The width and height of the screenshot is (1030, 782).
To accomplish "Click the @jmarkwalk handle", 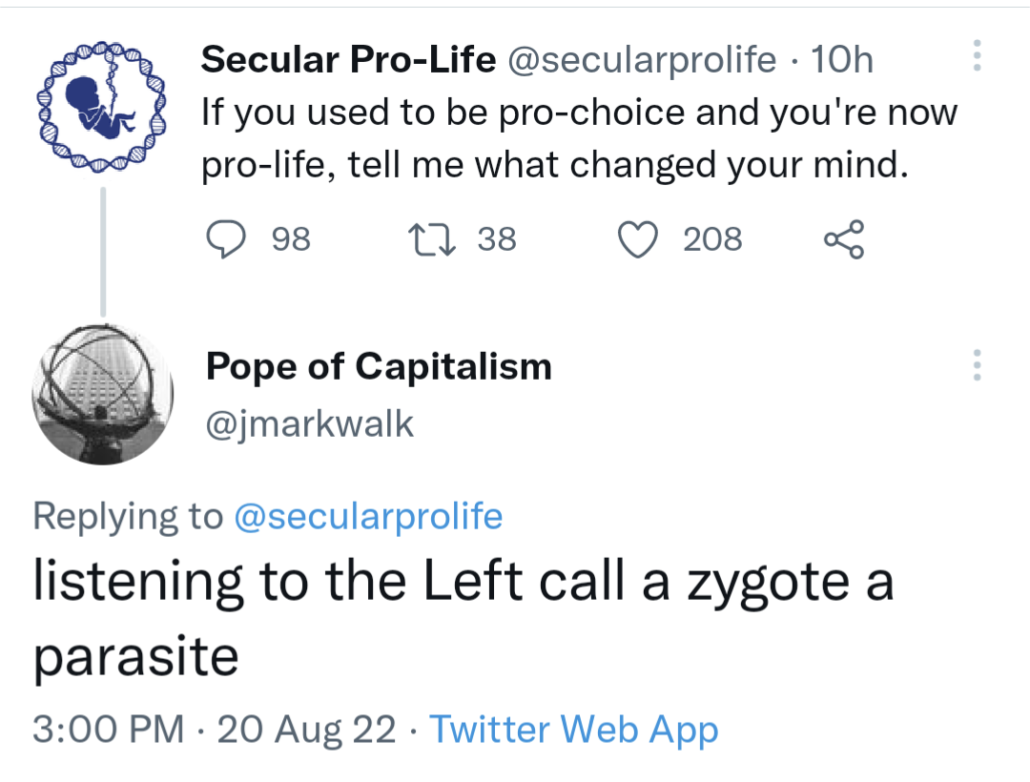I will tap(309, 424).
